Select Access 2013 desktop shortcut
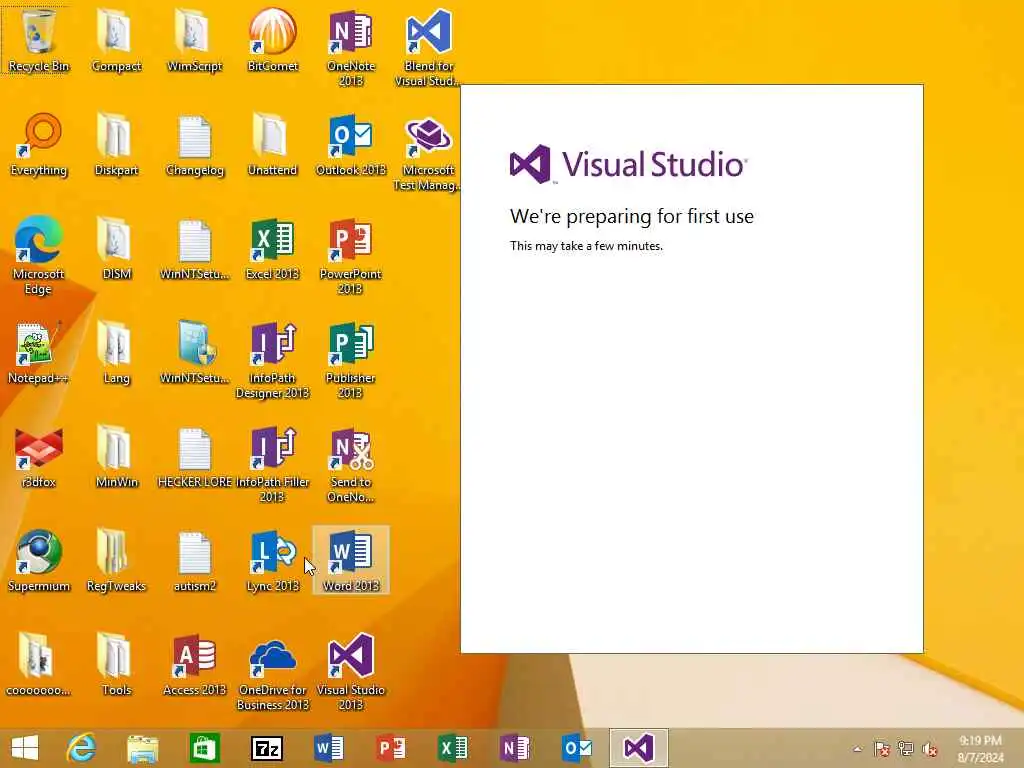 [195, 664]
